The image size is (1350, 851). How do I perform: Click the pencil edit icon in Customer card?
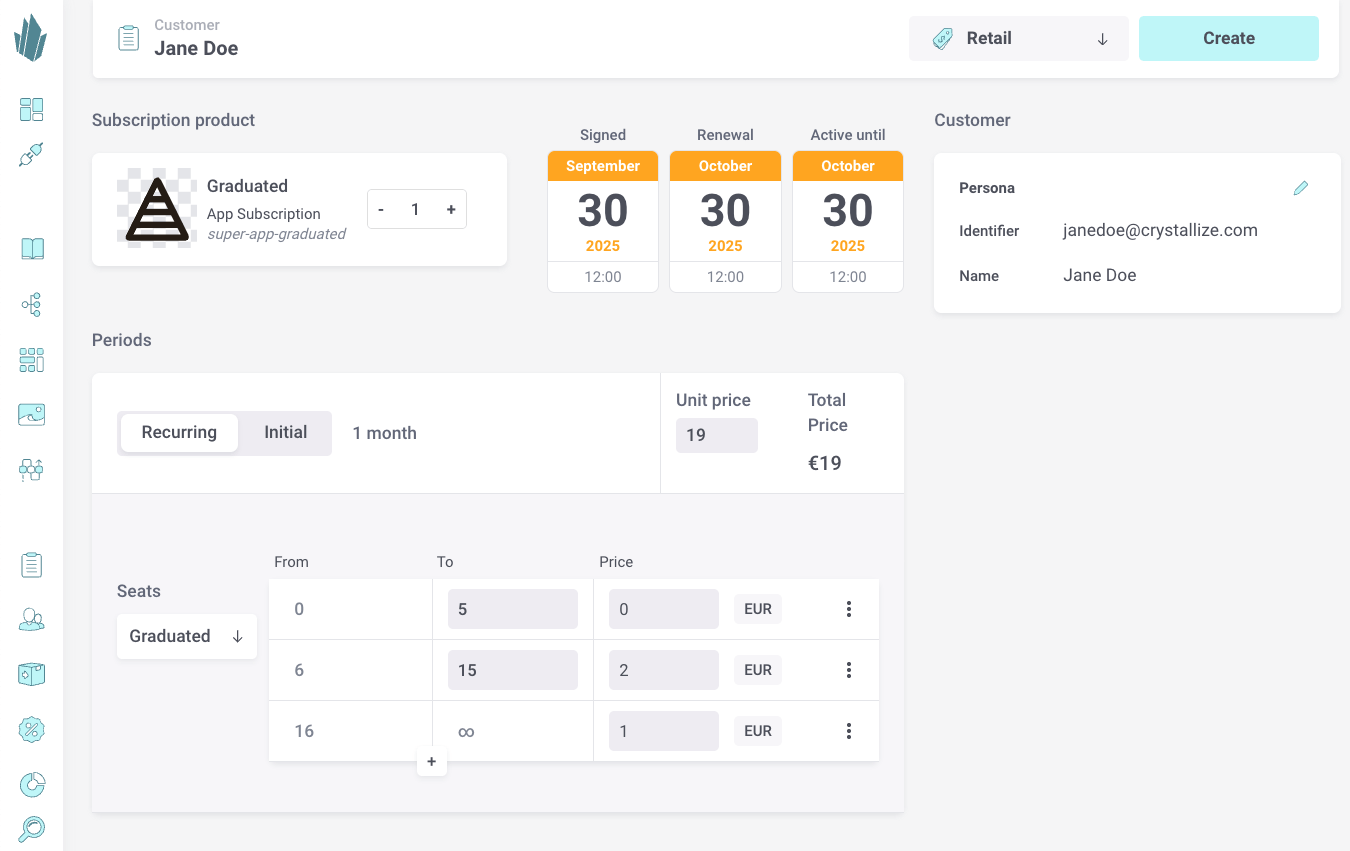click(x=1300, y=188)
